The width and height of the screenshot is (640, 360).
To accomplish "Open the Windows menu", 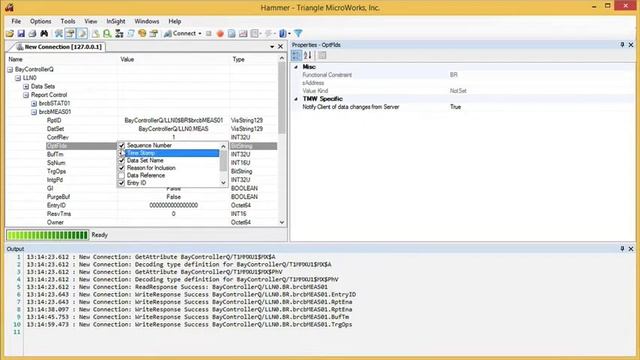I will pos(147,21).
